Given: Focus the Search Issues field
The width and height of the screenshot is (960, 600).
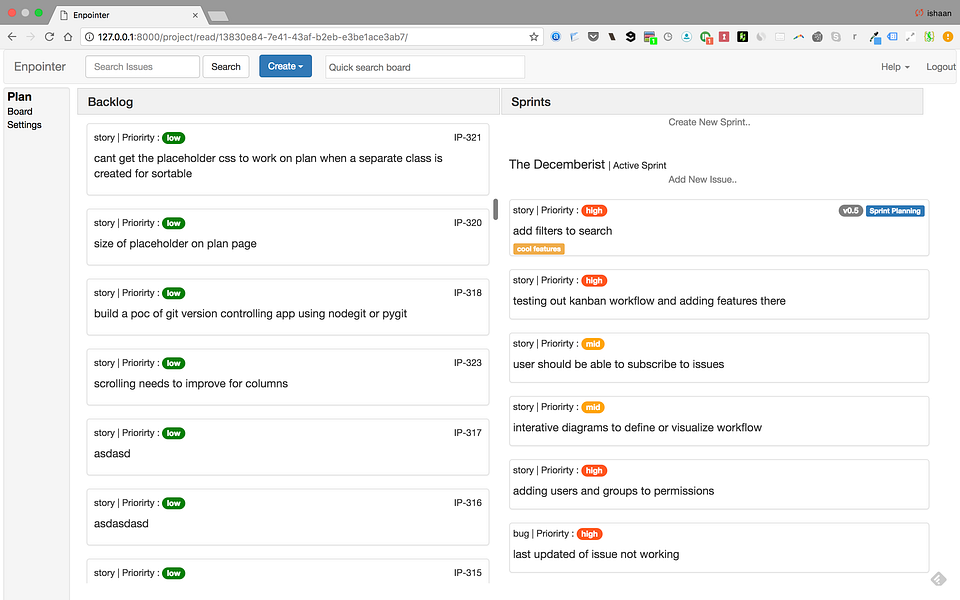Looking at the screenshot, I should (142, 67).
